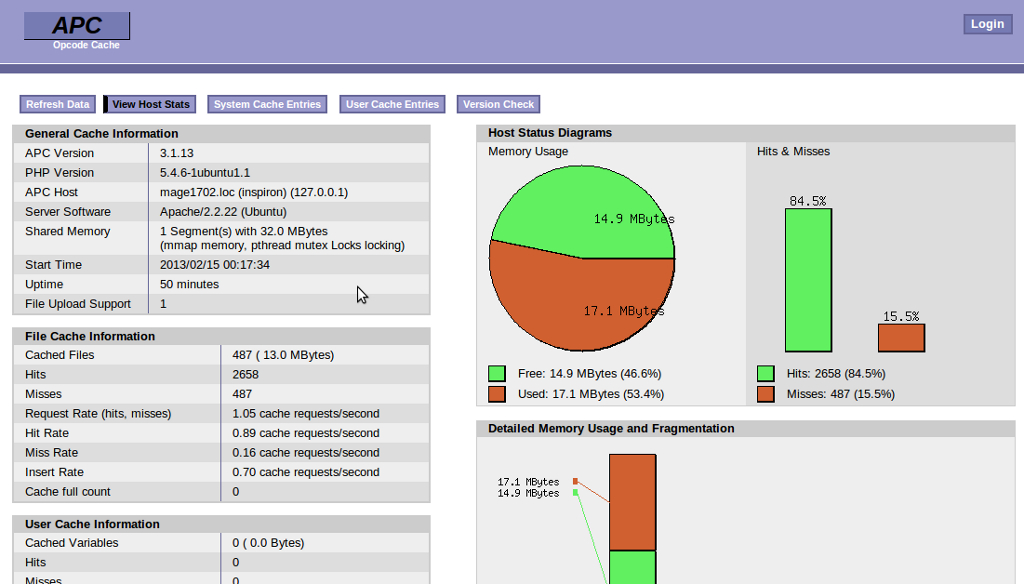Image resolution: width=1024 pixels, height=584 pixels.
Task: Click the orange block in the fragmentation diagram
Action: pyautogui.click(x=632, y=502)
